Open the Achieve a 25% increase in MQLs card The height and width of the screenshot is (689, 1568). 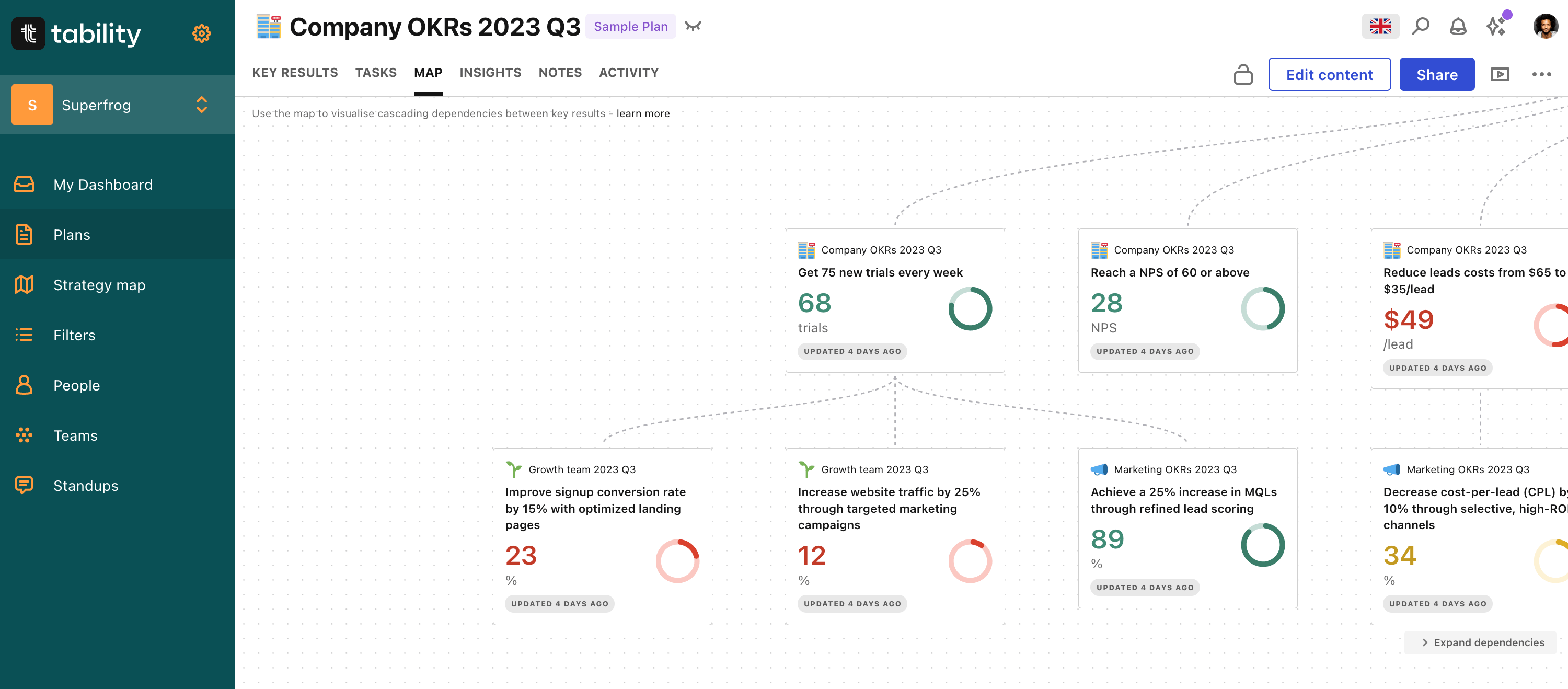click(1187, 529)
